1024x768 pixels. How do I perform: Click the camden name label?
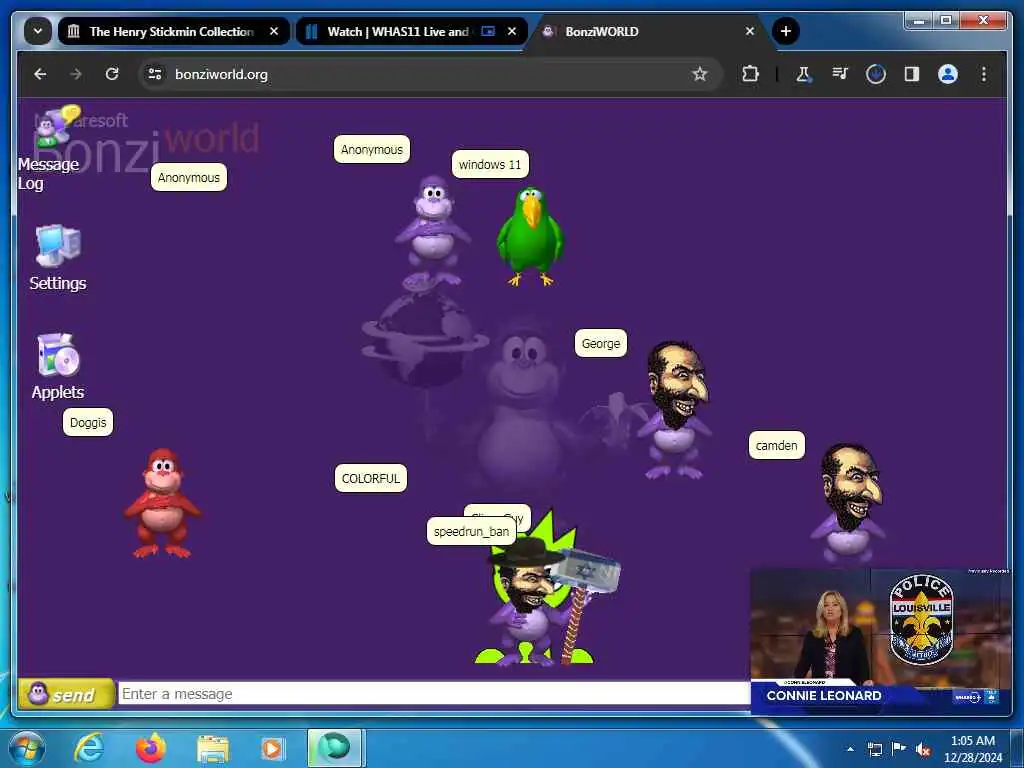(x=776, y=445)
